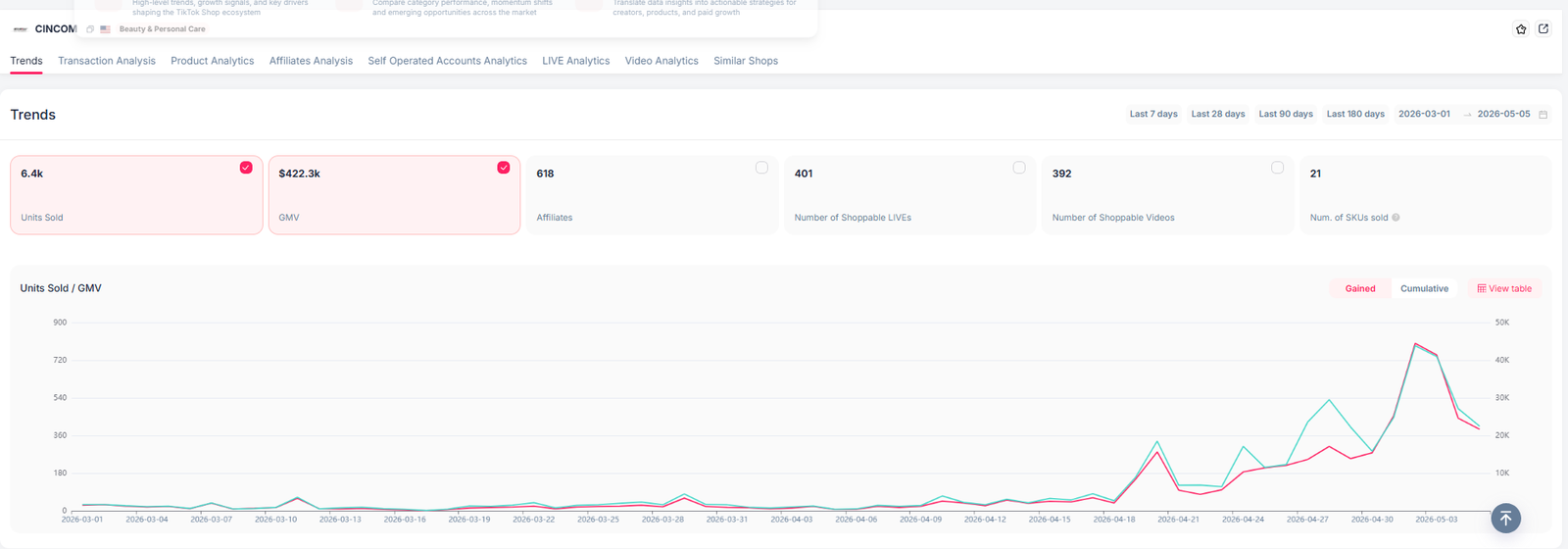
Task: Open the Transaction Analysis tab
Action: click(x=107, y=61)
